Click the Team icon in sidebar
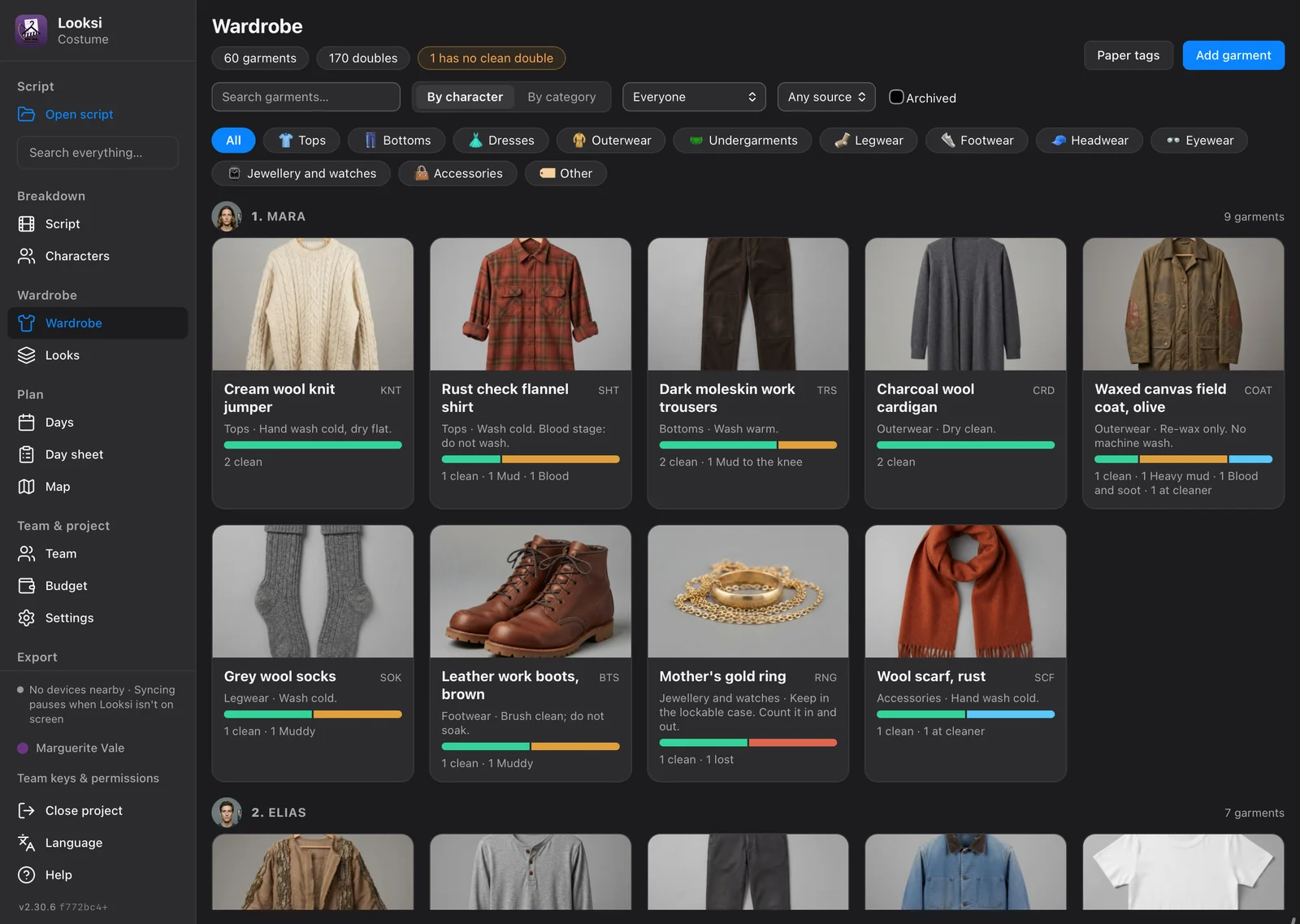The image size is (1300, 924). (26, 553)
